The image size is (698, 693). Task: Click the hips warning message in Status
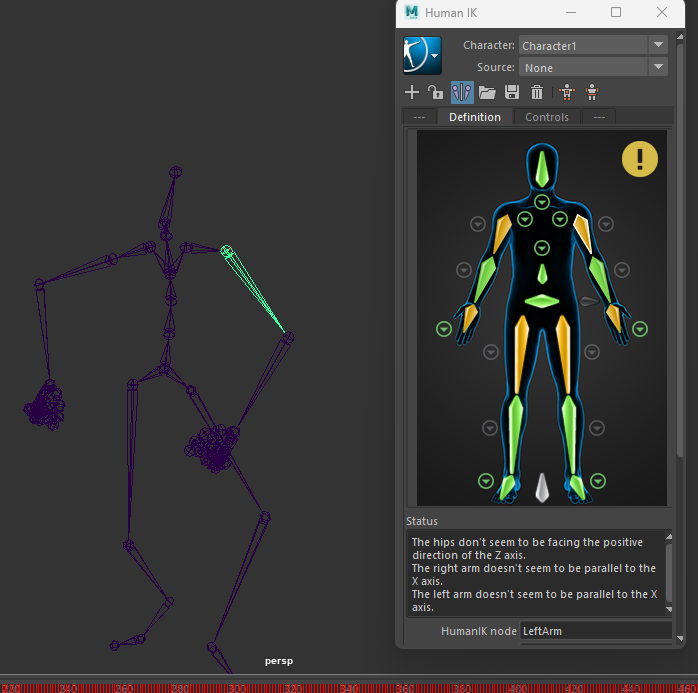(527, 548)
